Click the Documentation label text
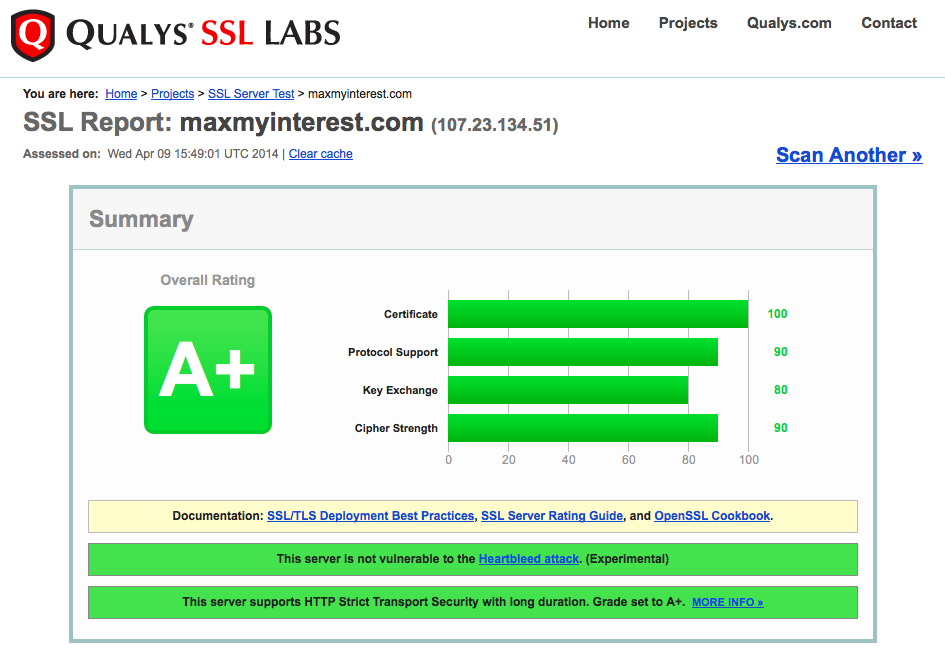Viewport: 945px width, 654px height. point(218,516)
